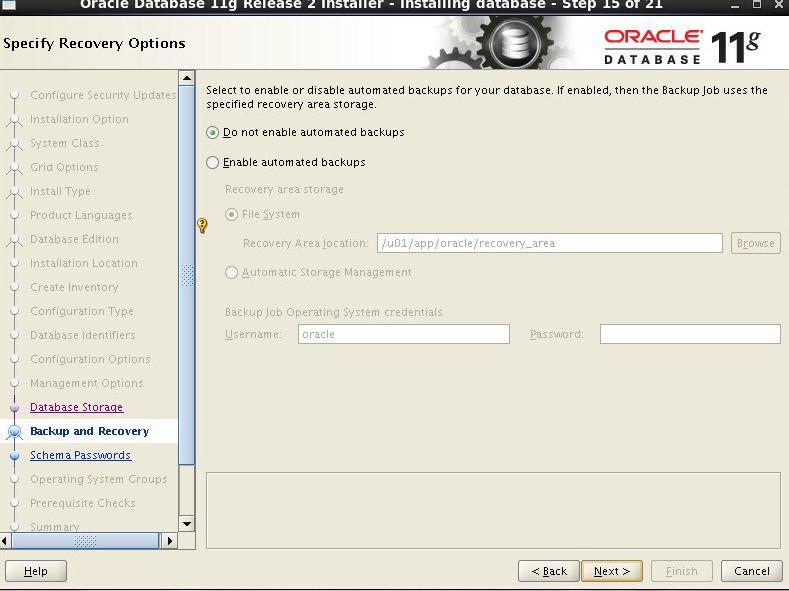Click the horizontal step list scrollbar thumb

(85, 541)
